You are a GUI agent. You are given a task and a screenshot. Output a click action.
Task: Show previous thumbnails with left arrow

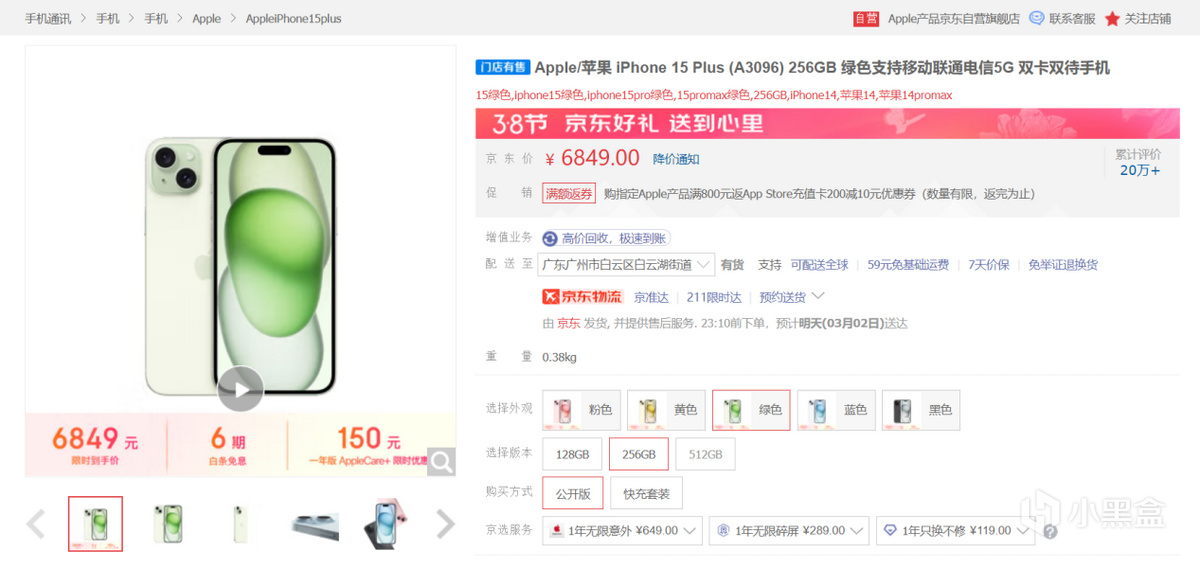coord(36,523)
